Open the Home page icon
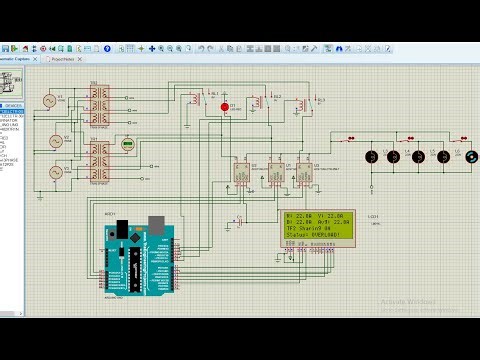 [x=25, y=49]
